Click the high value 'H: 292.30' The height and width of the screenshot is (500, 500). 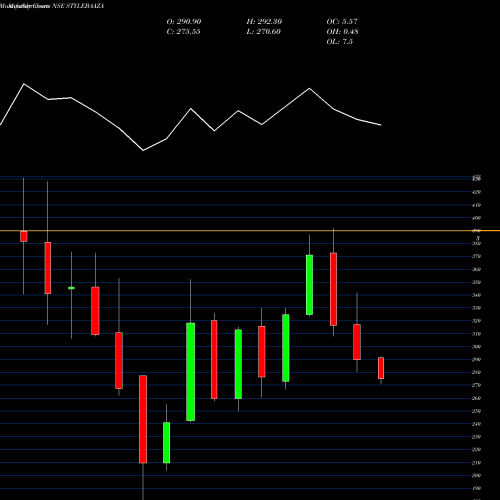[x=264, y=22]
